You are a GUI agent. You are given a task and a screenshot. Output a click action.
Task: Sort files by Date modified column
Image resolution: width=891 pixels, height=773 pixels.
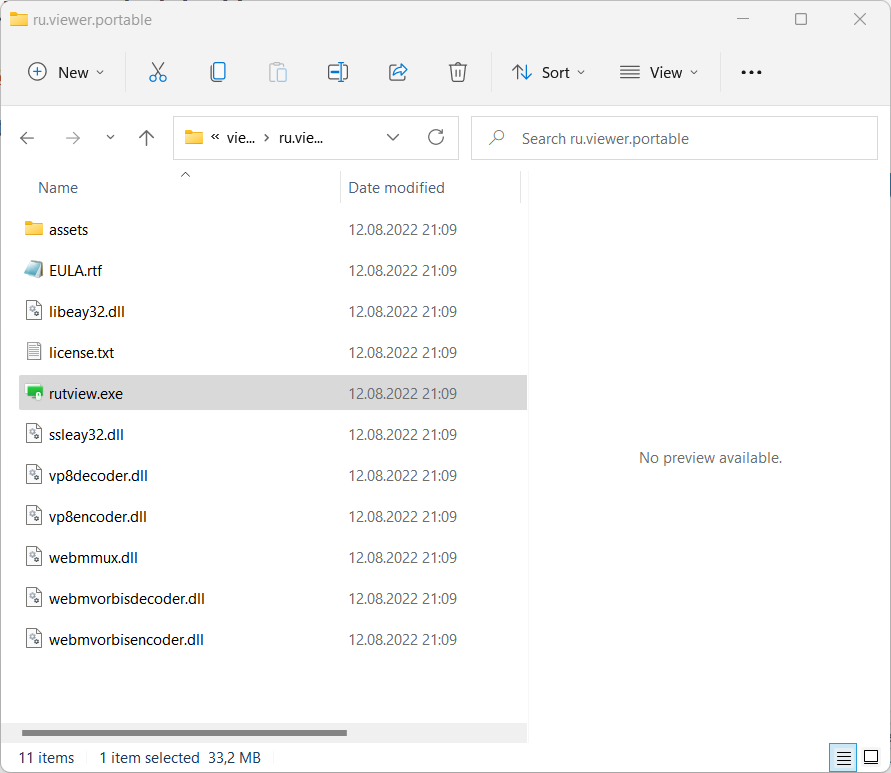(396, 188)
